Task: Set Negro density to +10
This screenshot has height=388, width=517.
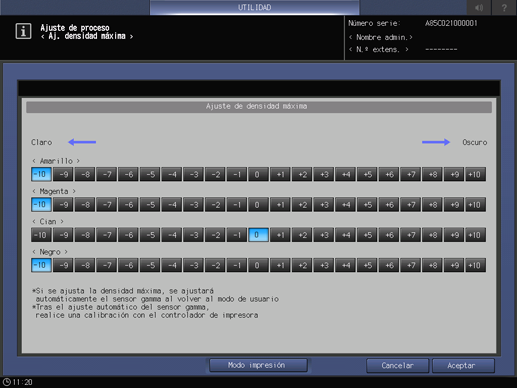Action: tap(475, 265)
